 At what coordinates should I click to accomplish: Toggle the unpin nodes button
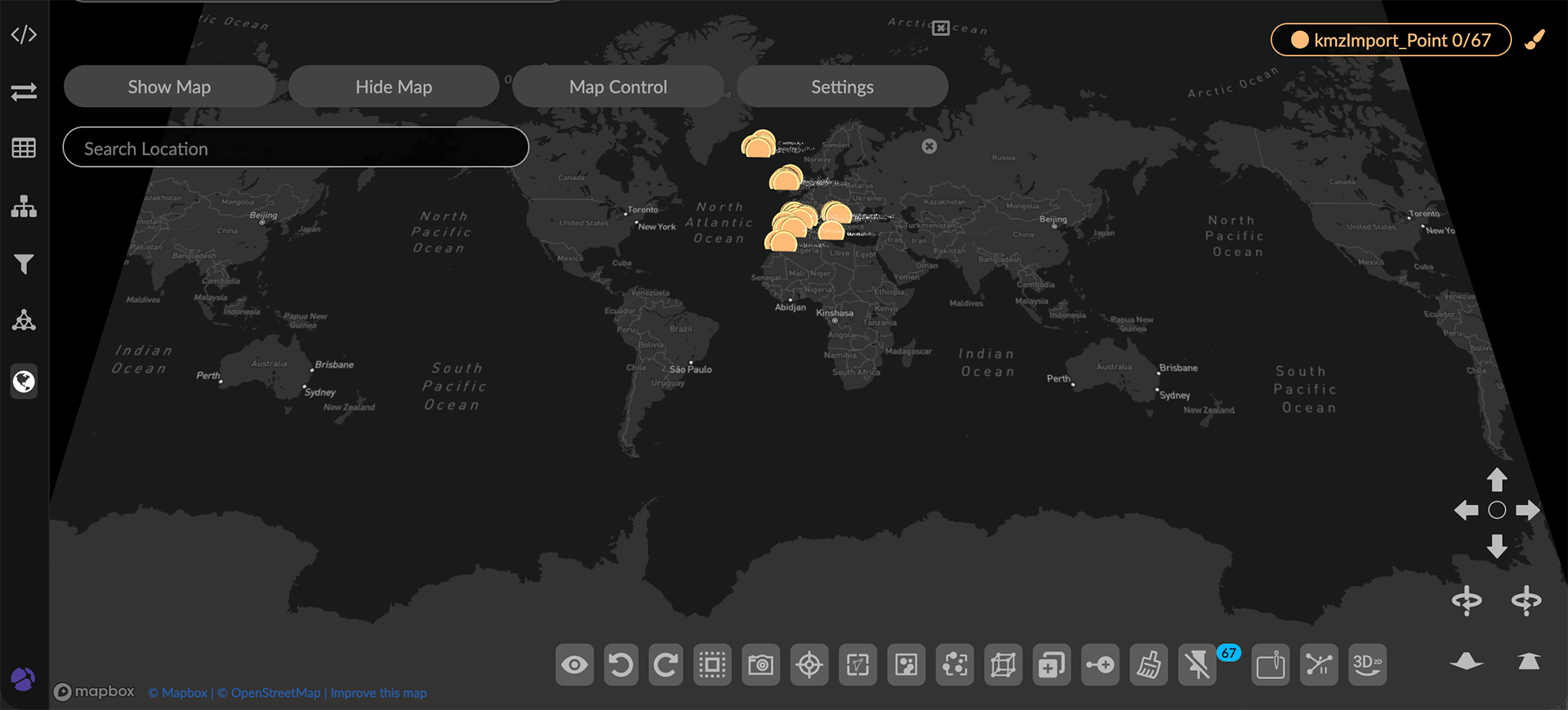(1197, 665)
